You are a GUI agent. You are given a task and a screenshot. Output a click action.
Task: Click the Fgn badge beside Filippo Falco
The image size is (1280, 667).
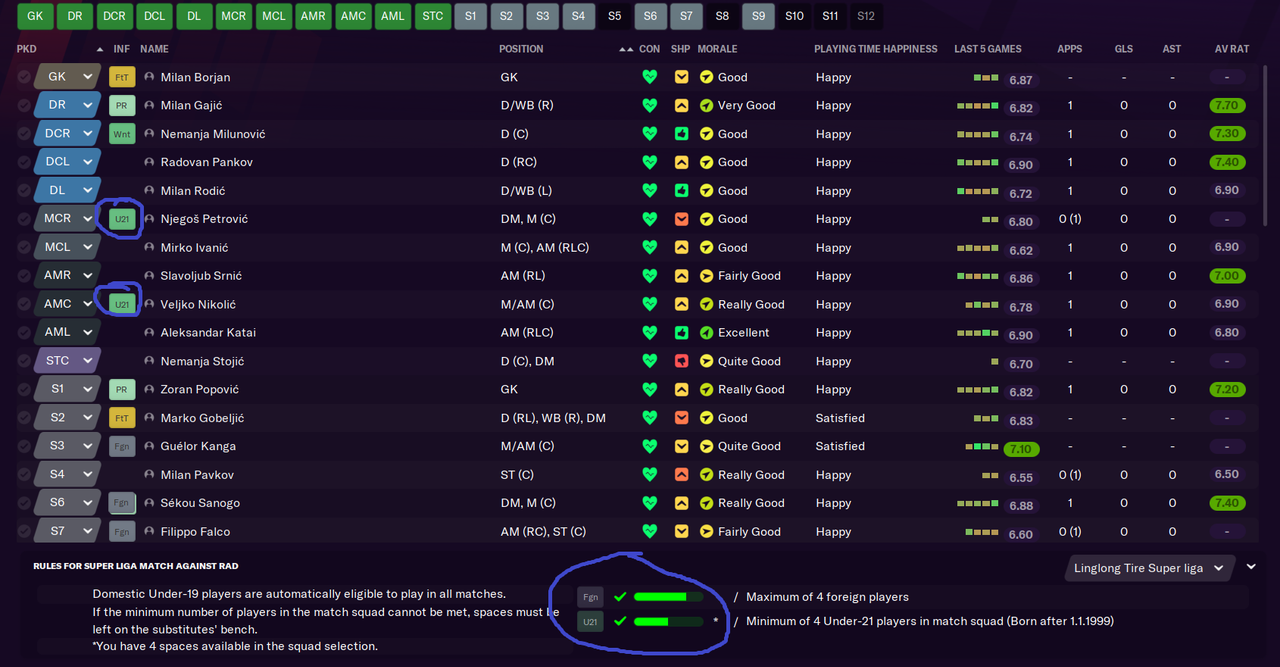click(121, 532)
